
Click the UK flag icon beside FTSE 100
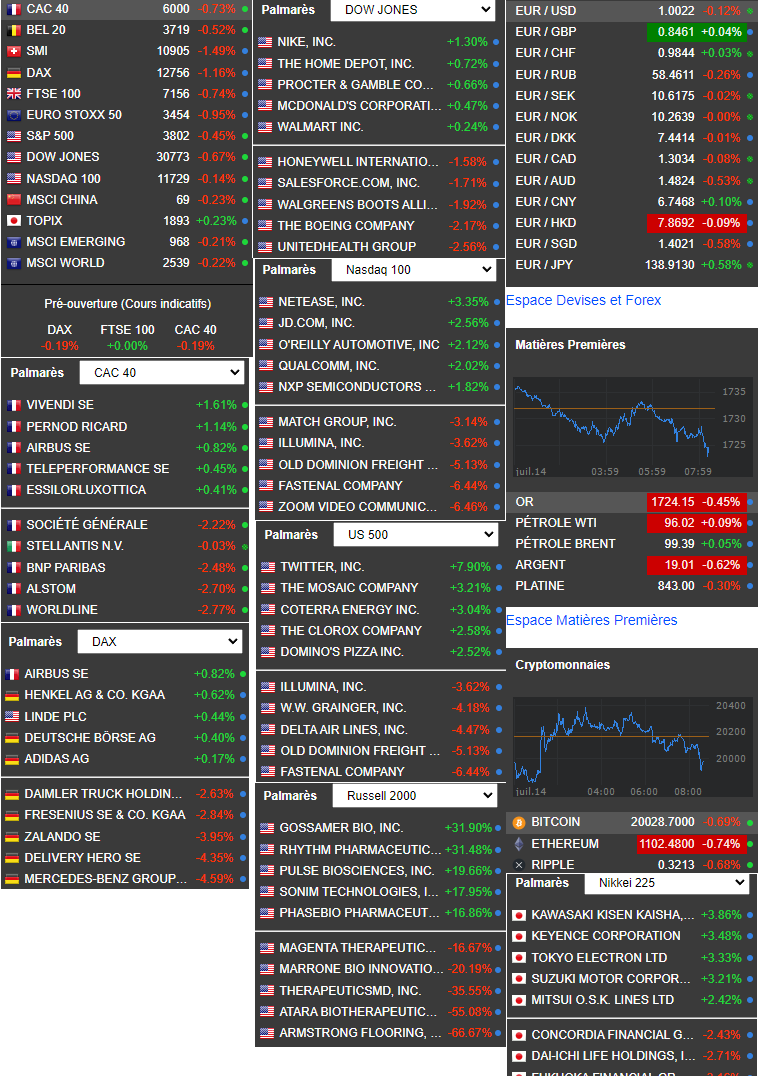[14, 94]
